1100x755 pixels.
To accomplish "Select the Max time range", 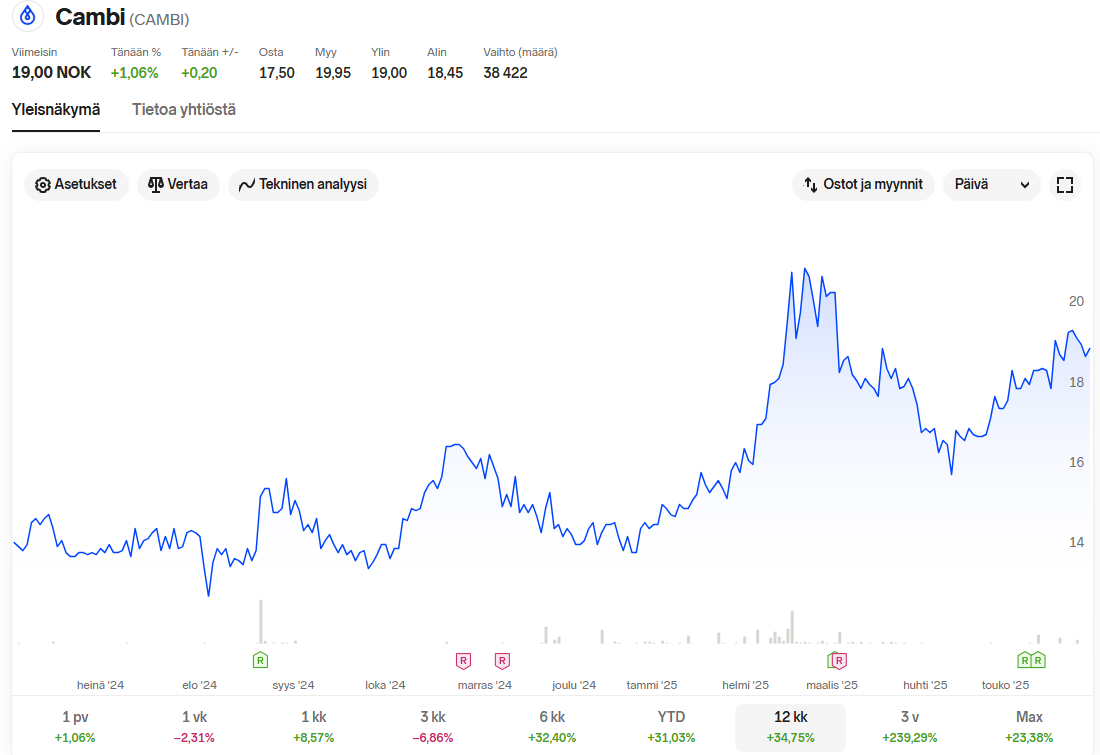I will (1028, 726).
